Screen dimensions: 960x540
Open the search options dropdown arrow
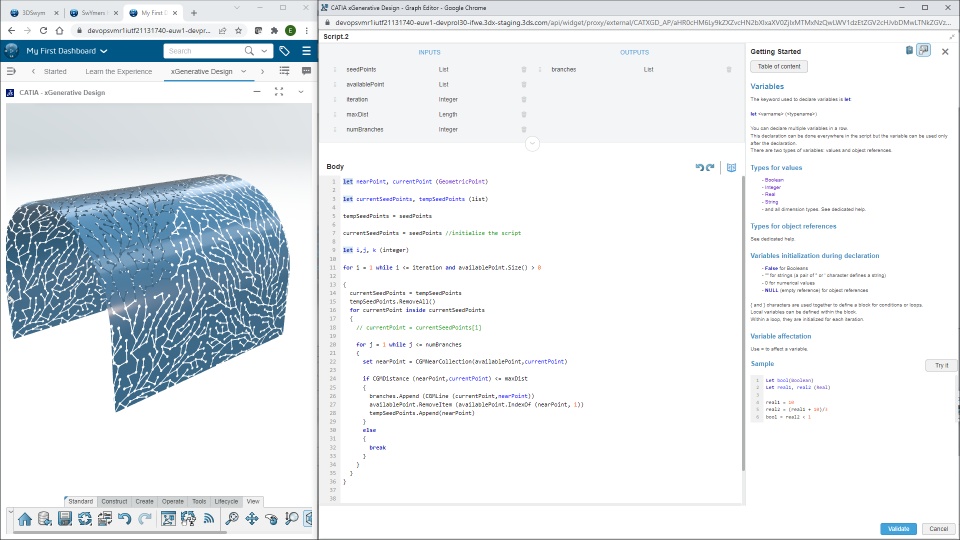[x=264, y=51]
